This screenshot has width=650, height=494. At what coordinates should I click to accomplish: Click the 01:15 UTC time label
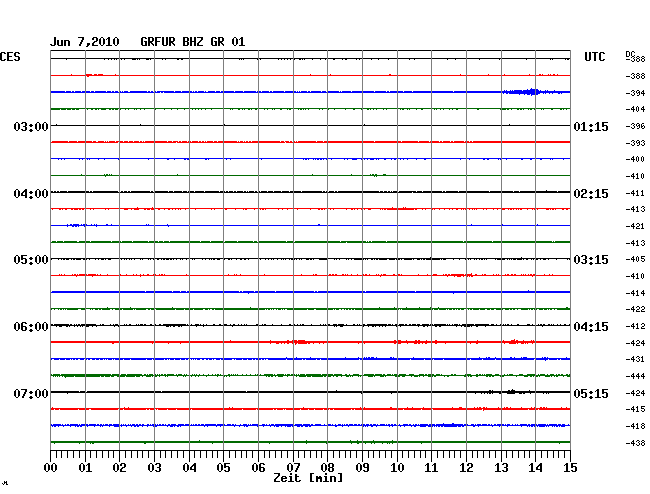(x=591, y=126)
